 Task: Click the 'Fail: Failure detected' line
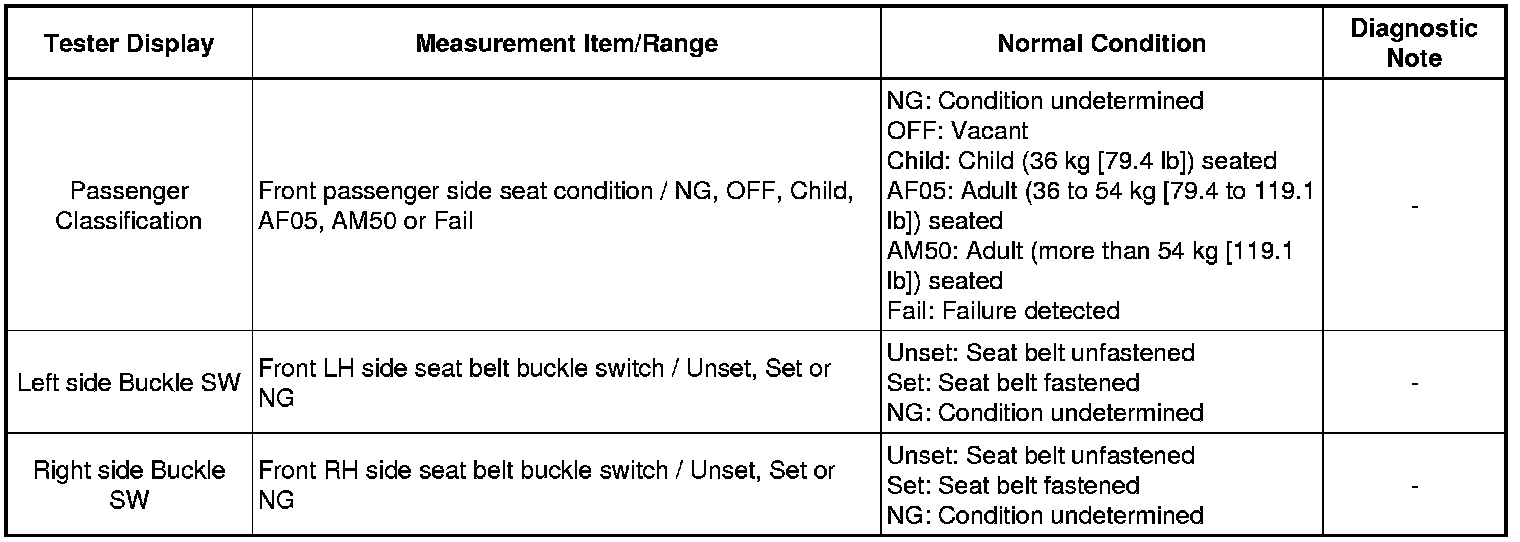point(1003,311)
